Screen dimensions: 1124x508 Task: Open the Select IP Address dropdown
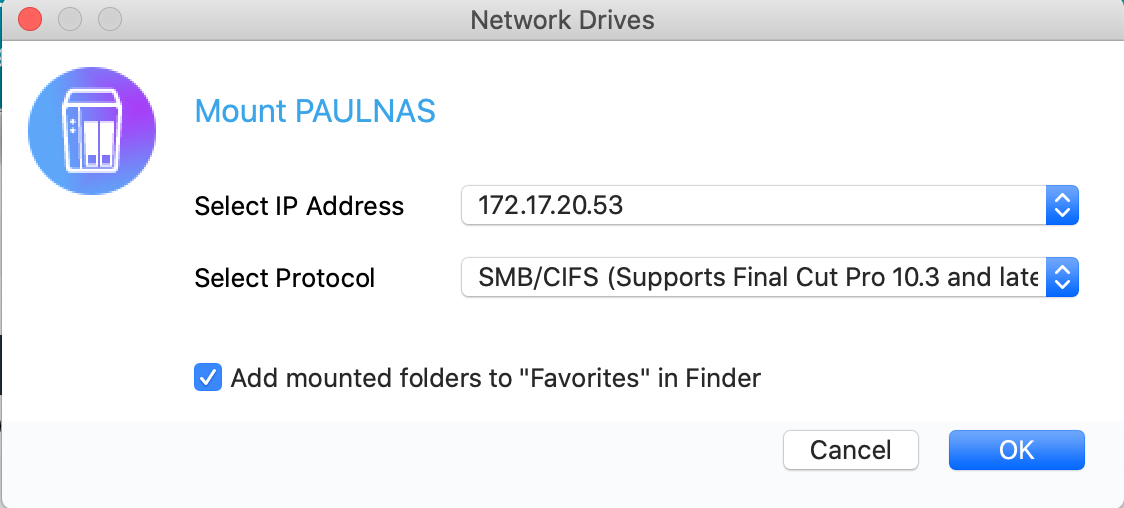(770, 205)
